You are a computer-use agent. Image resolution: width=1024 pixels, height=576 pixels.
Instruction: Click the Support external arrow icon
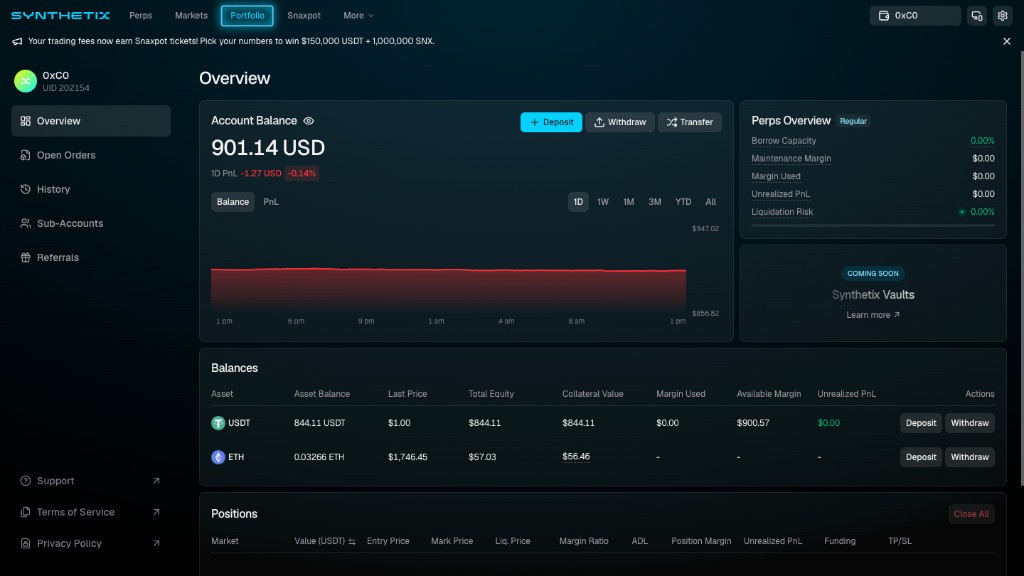coord(156,481)
